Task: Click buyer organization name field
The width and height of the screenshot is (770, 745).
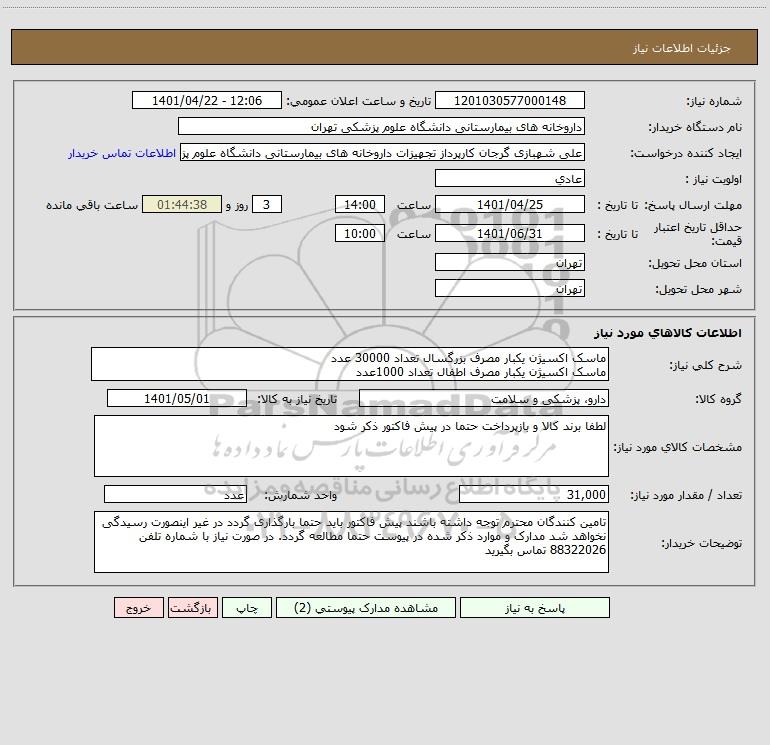Action: (381, 127)
